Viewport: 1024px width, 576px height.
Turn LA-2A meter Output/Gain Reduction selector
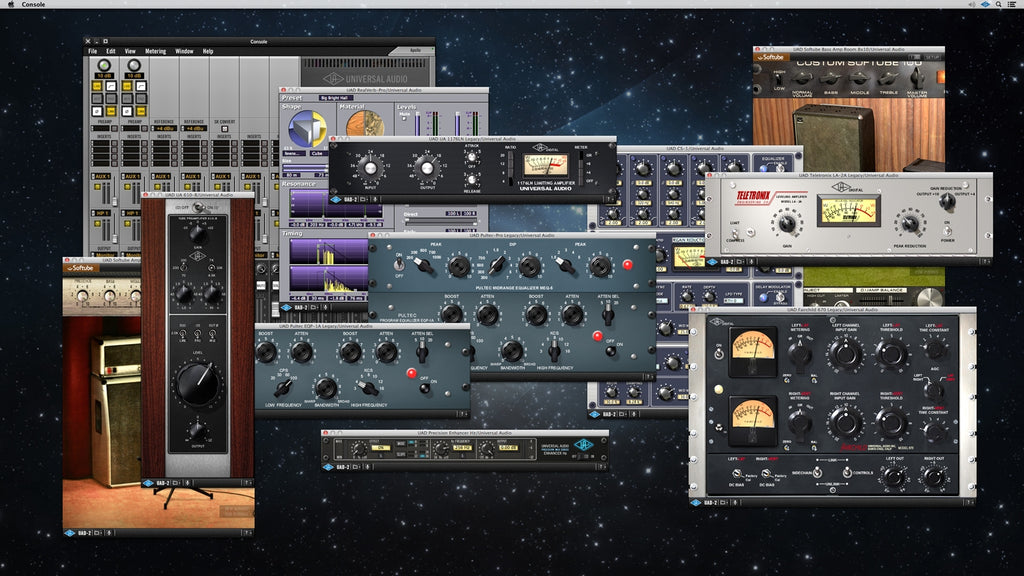947,202
